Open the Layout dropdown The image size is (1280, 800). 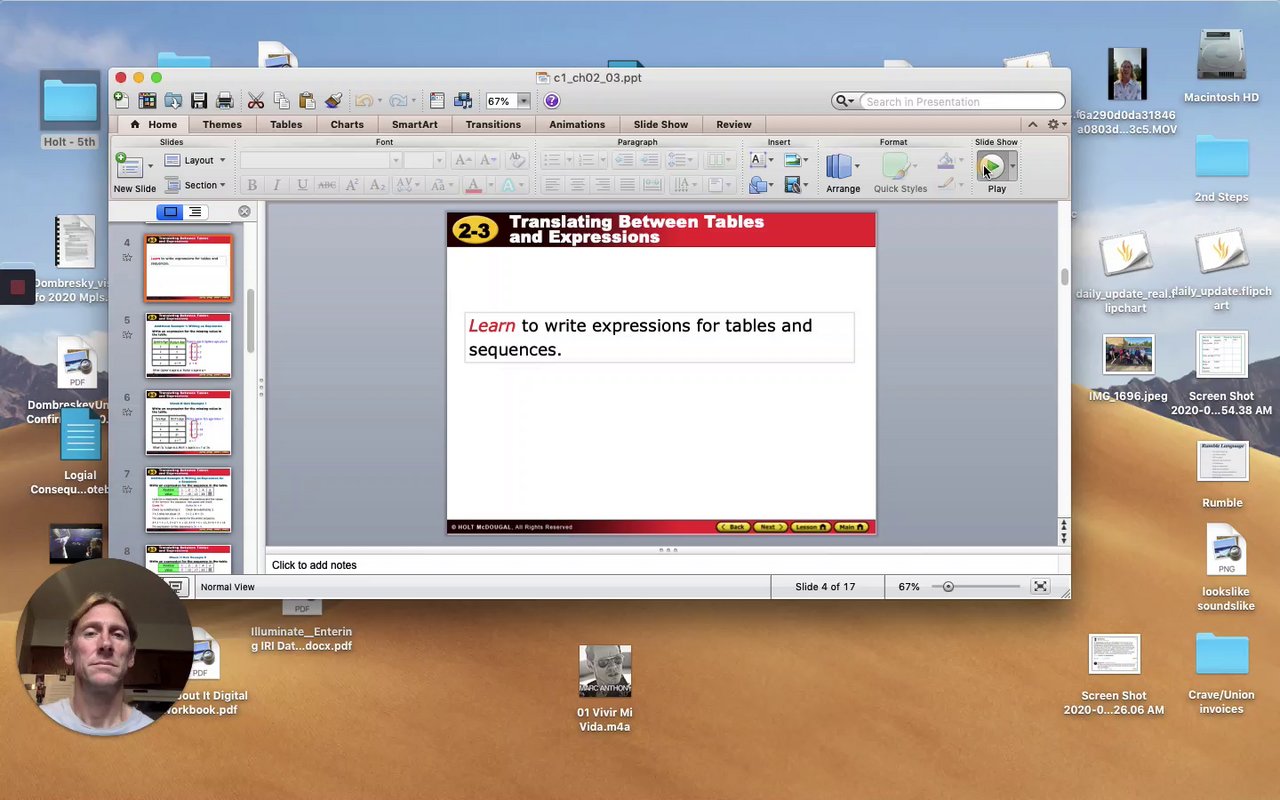(195, 160)
